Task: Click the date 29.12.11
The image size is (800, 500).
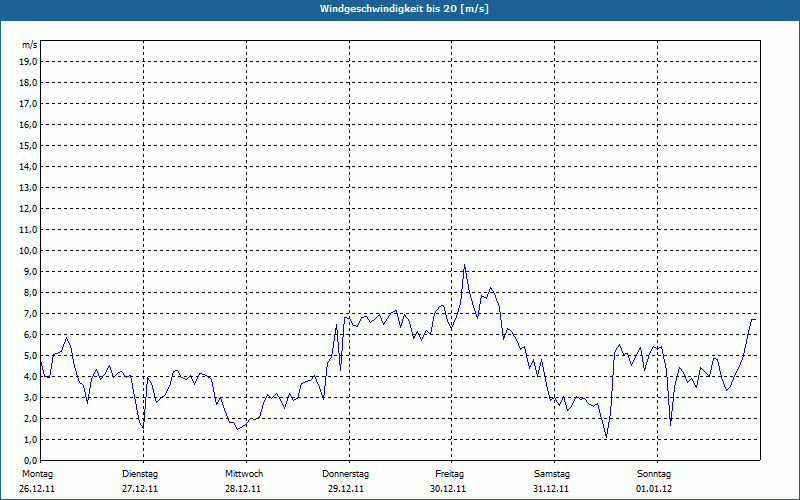Action: pos(346,489)
